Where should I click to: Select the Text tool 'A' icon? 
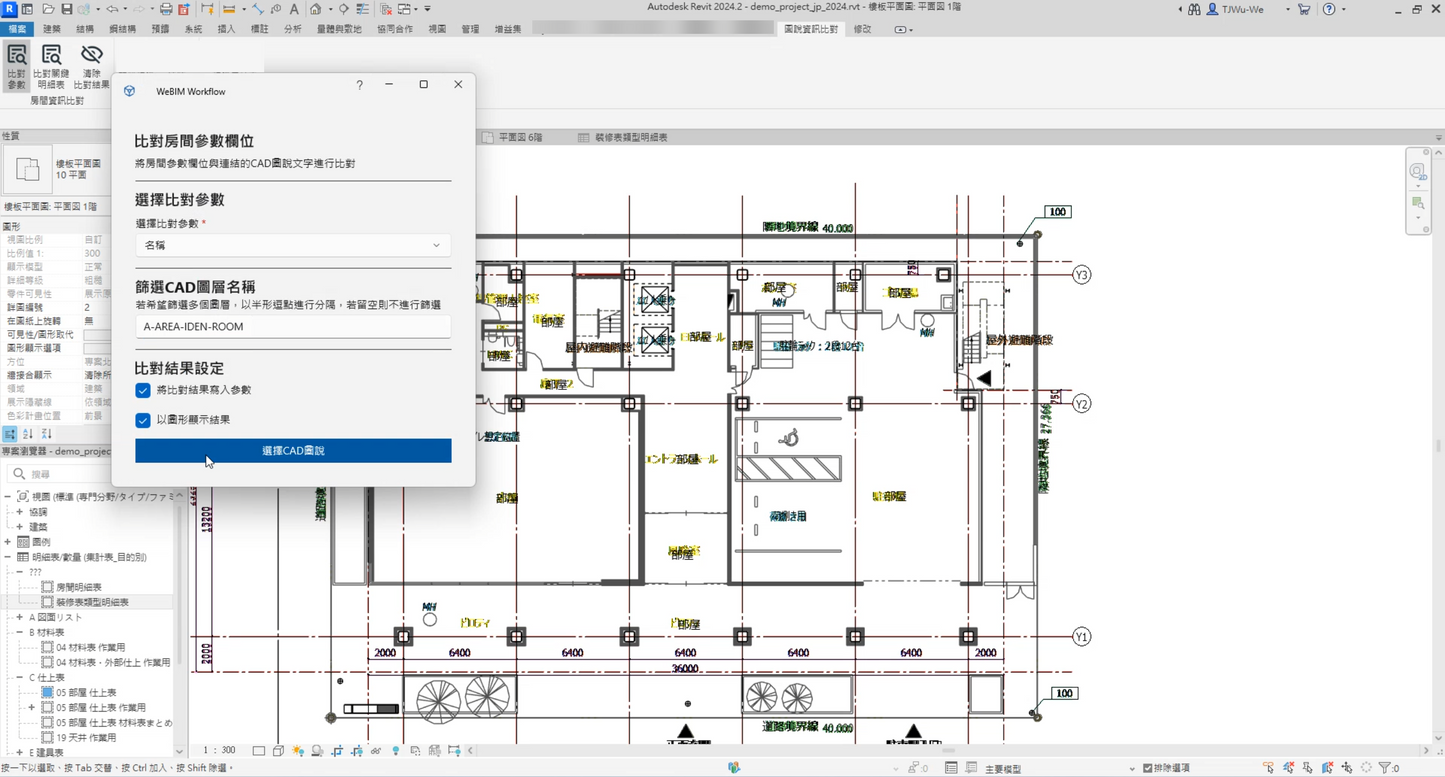click(x=294, y=9)
